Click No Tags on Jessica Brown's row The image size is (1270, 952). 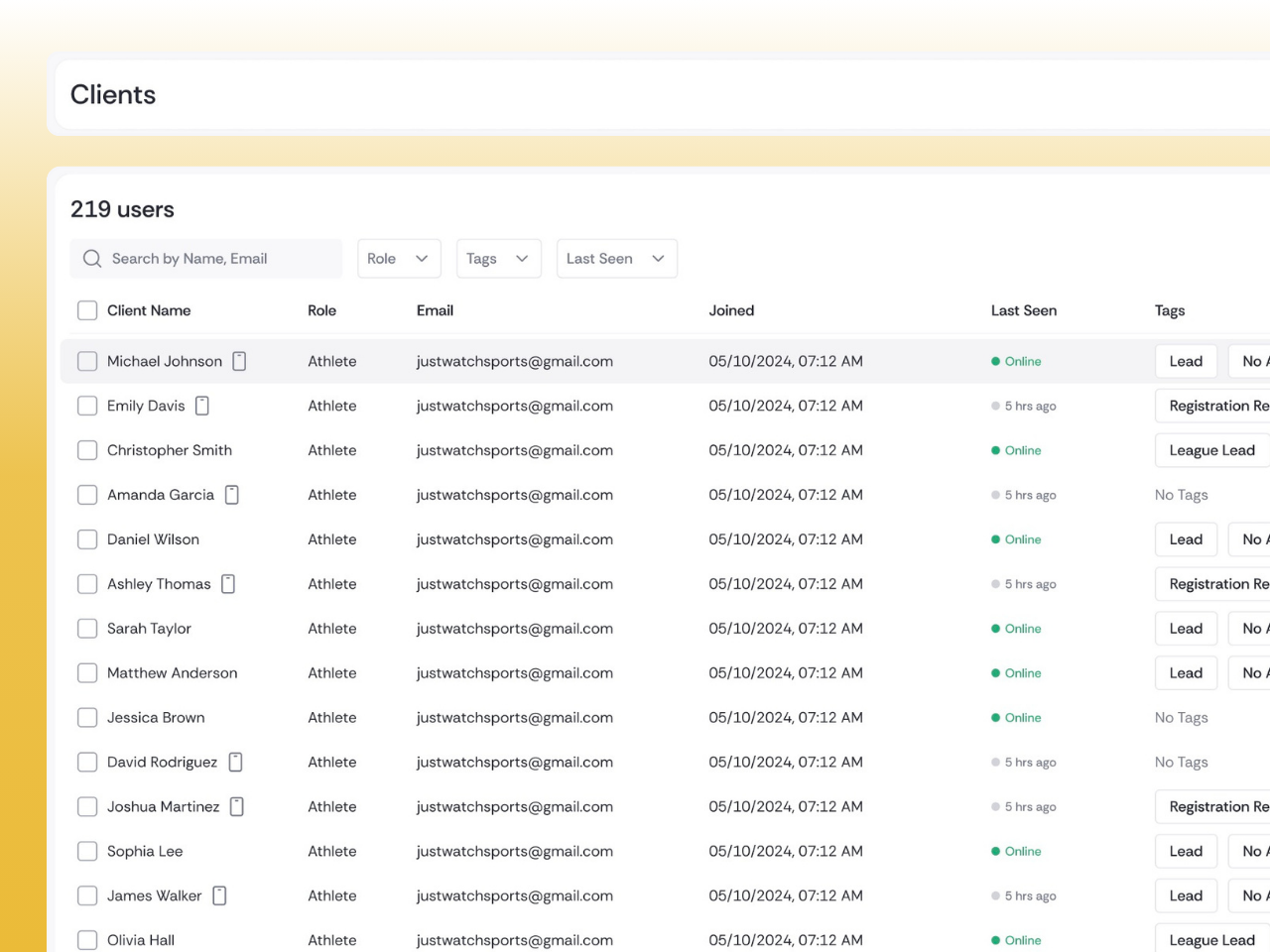[1182, 717]
